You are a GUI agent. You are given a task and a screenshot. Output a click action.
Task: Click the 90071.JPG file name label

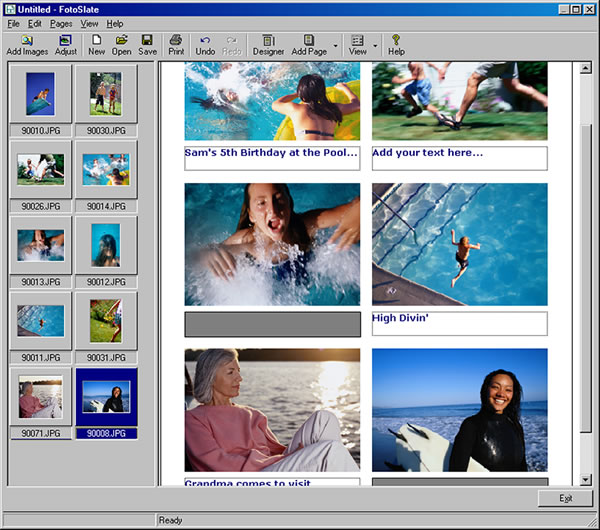click(x=41, y=433)
